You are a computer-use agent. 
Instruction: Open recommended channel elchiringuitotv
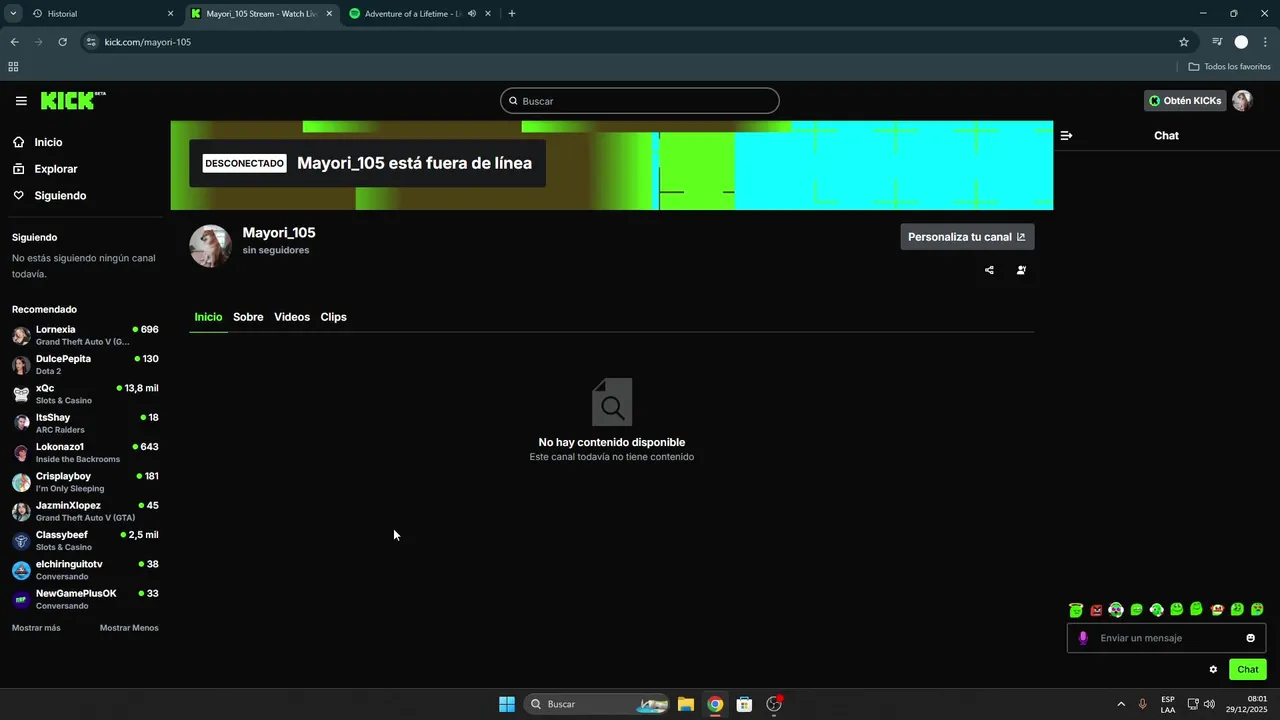pyautogui.click(x=85, y=570)
